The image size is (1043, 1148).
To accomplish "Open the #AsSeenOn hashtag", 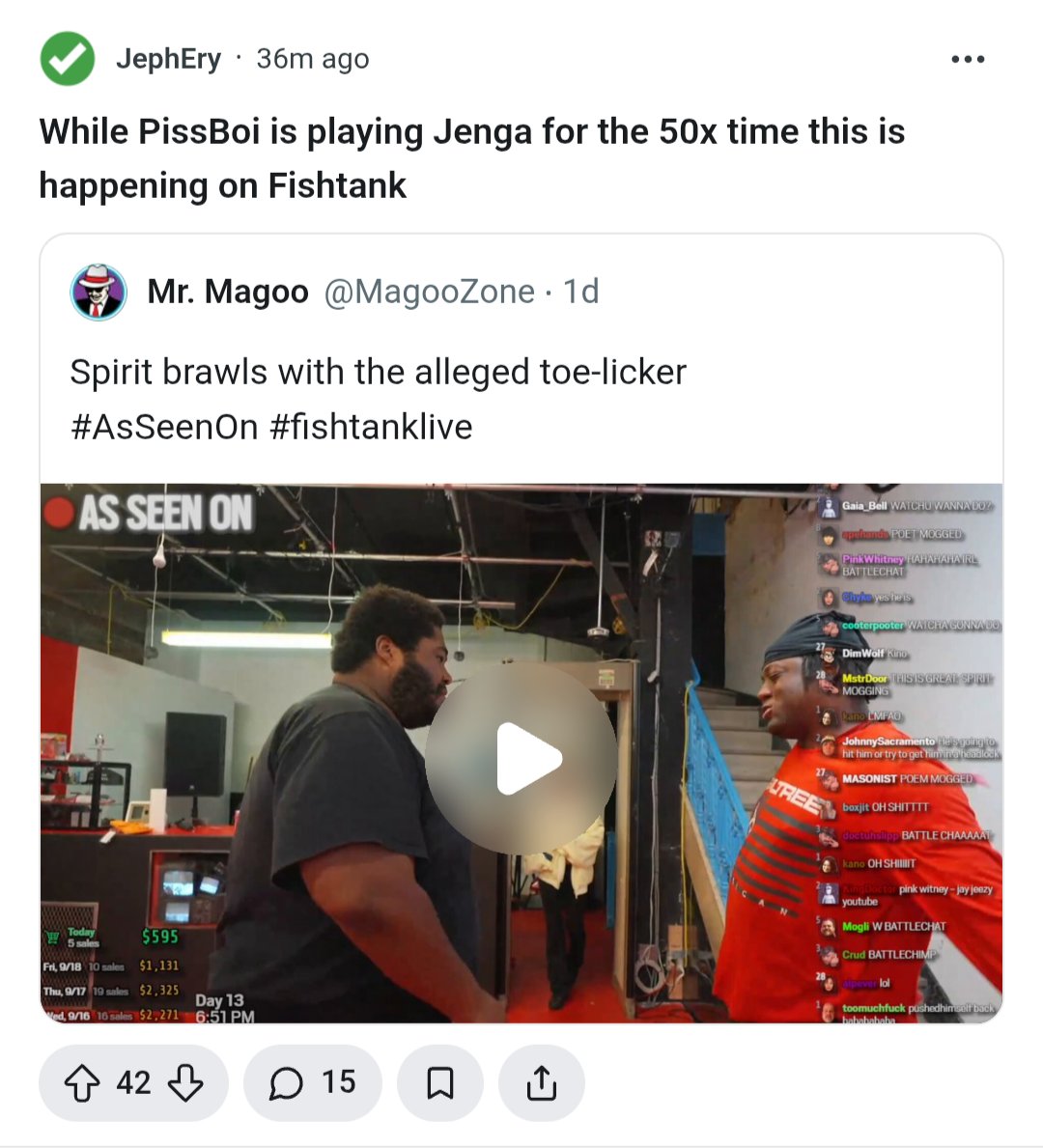I will 164,427.
